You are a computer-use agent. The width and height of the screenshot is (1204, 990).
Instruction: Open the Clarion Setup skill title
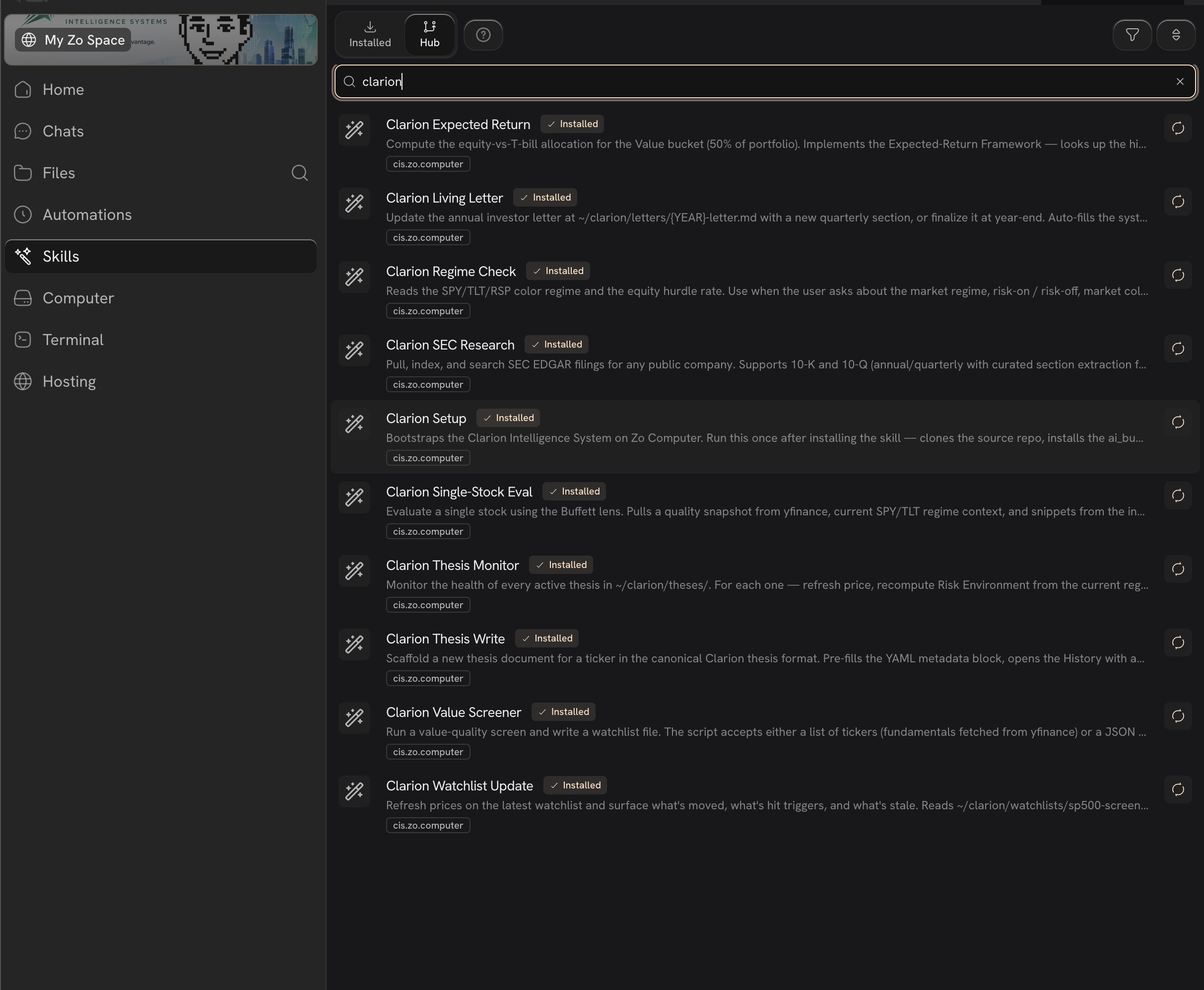coord(426,419)
